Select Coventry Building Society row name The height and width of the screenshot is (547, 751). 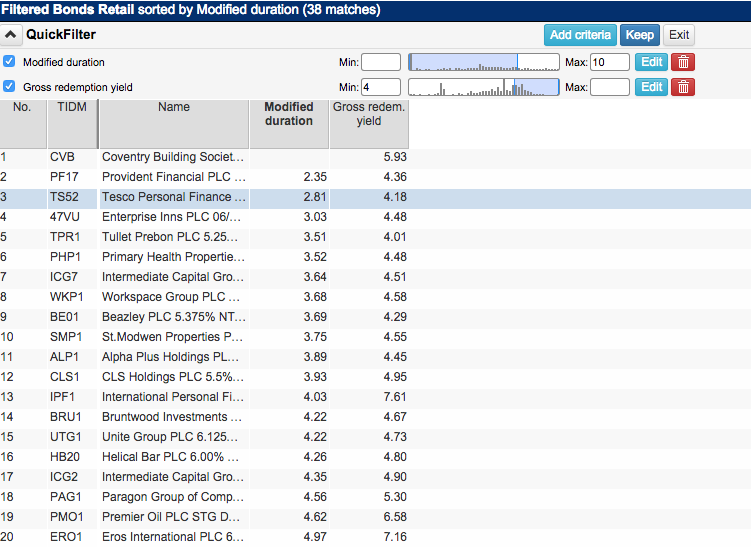coord(173,157)
